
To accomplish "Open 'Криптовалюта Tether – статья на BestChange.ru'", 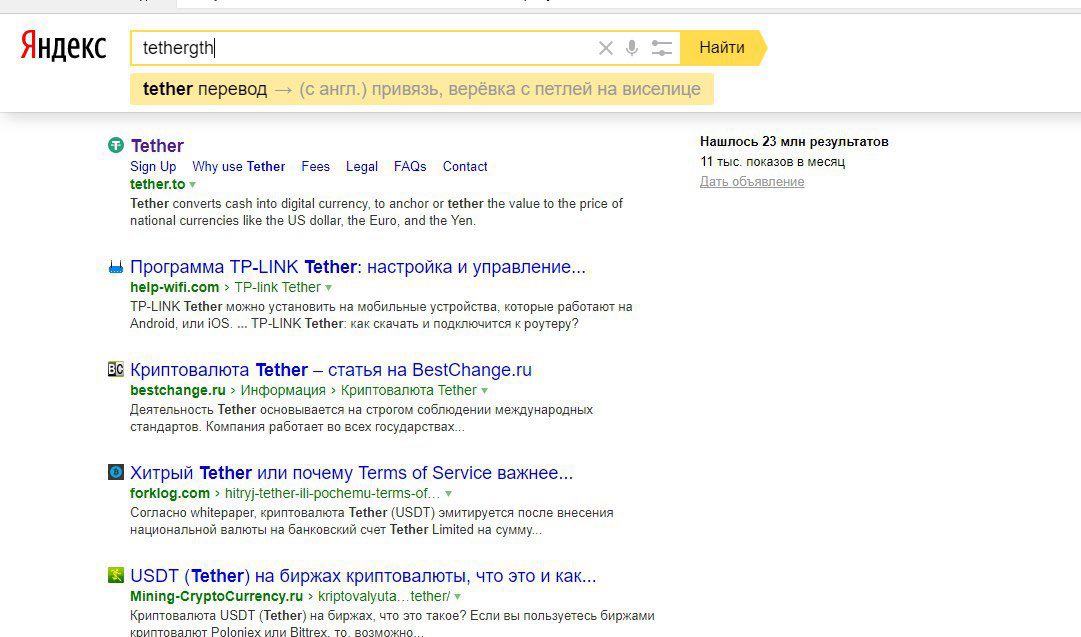I will 331,370.
